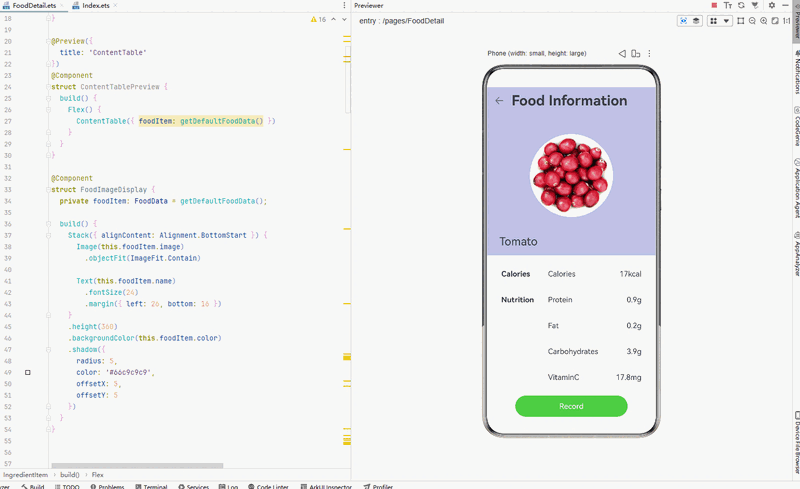Zoom in on the phone preview
This screenshot has width=800, height=489.
tap(763, 21)
